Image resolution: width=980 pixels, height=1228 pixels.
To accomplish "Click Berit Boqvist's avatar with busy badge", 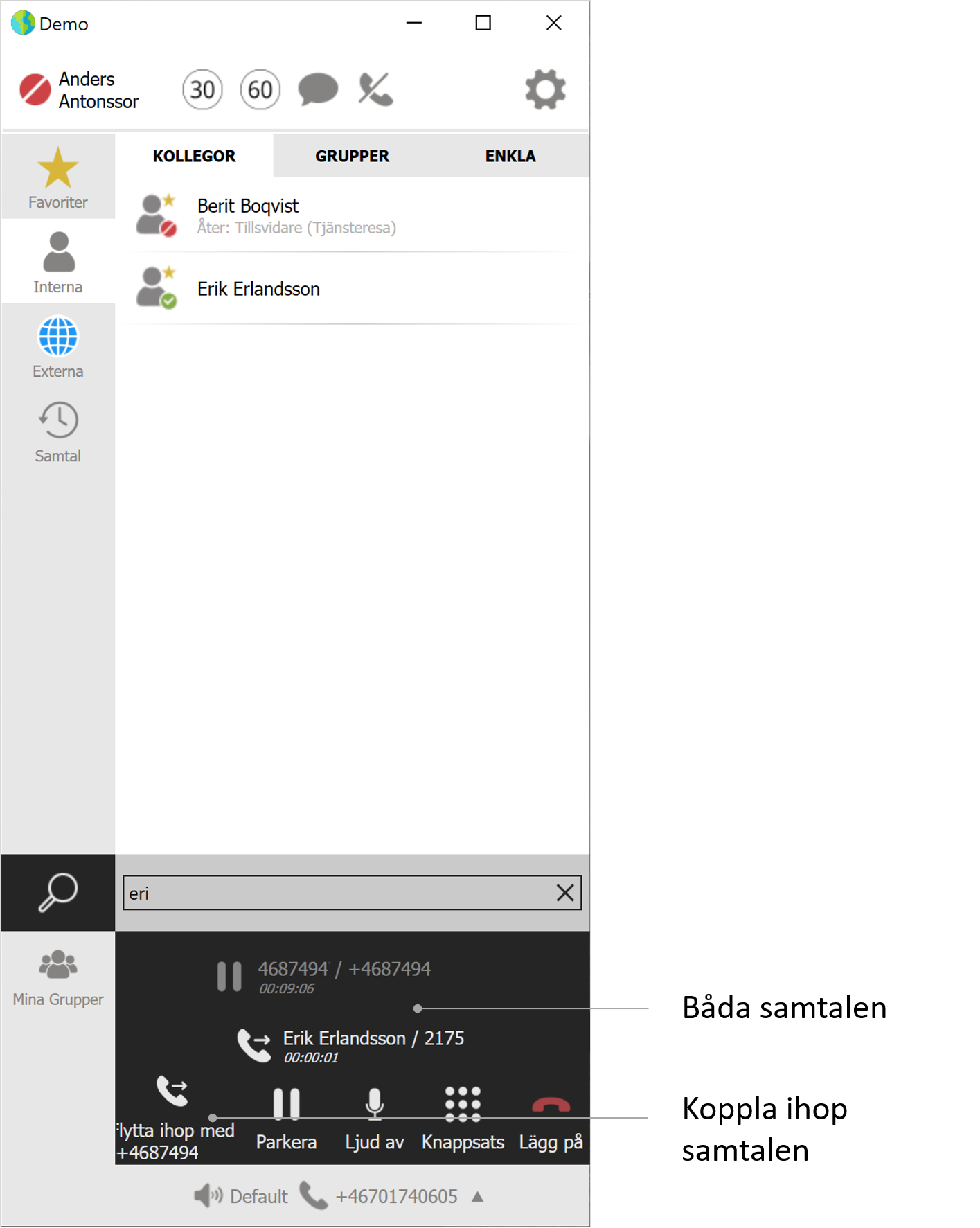I will 157,215.
